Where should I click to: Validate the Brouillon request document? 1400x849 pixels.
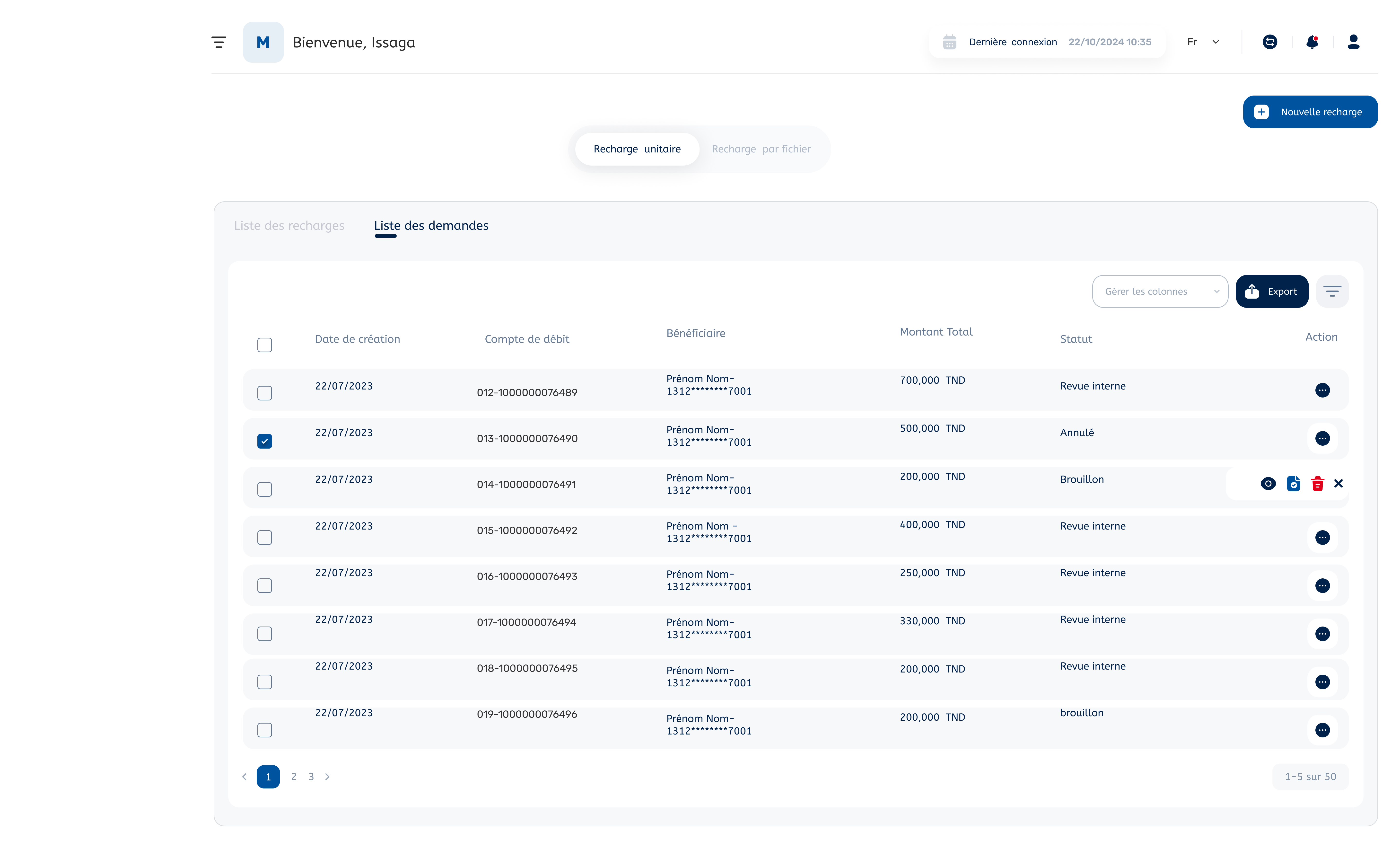point(1293,484)
